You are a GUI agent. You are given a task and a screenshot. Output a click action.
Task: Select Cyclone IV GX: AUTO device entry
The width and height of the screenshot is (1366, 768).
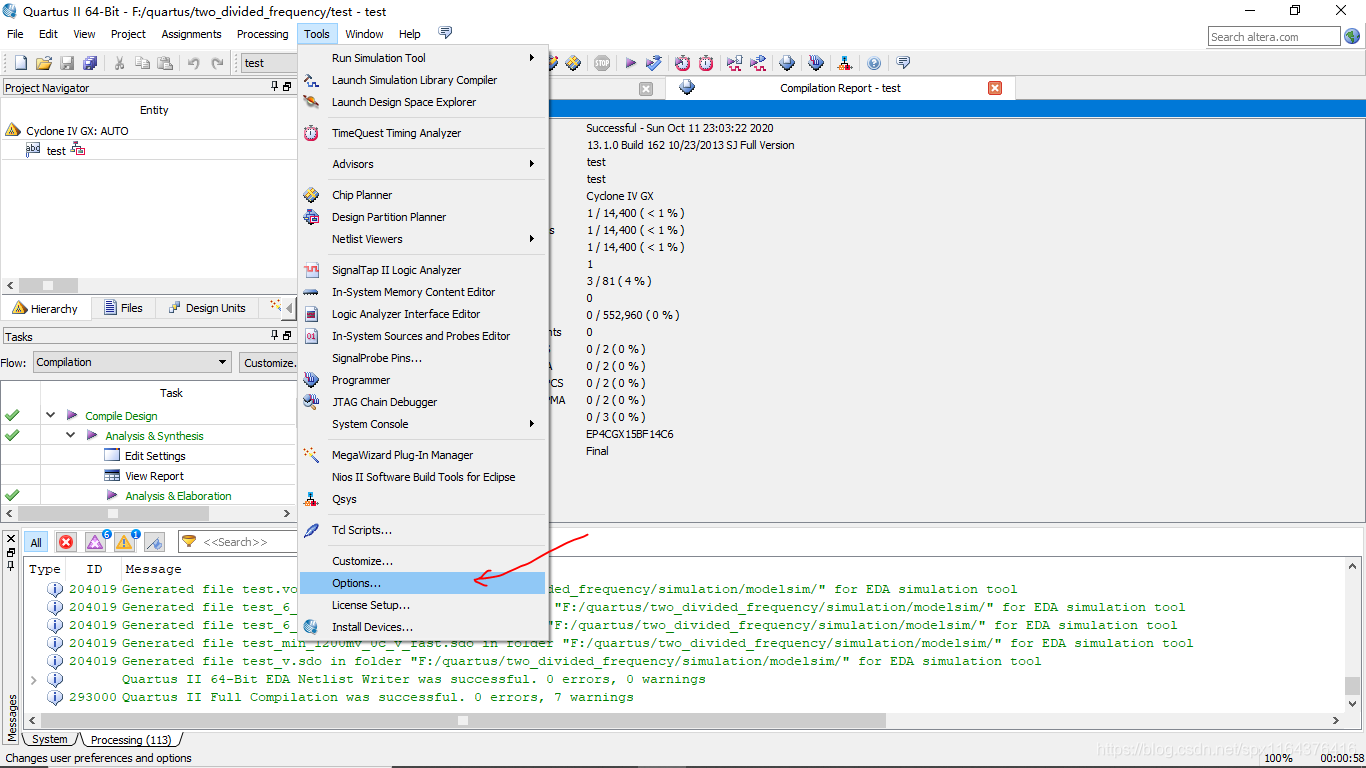(77, 131)
